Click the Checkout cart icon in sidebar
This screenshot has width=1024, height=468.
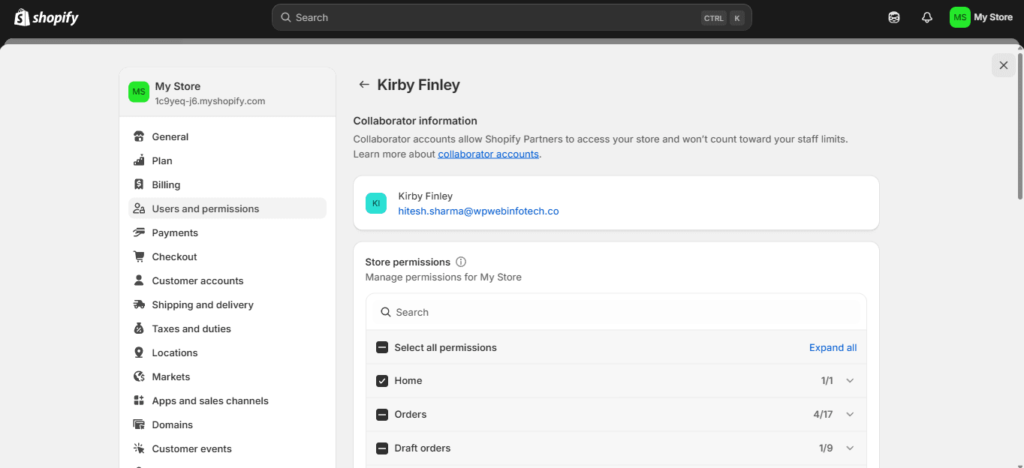(138, 257)
